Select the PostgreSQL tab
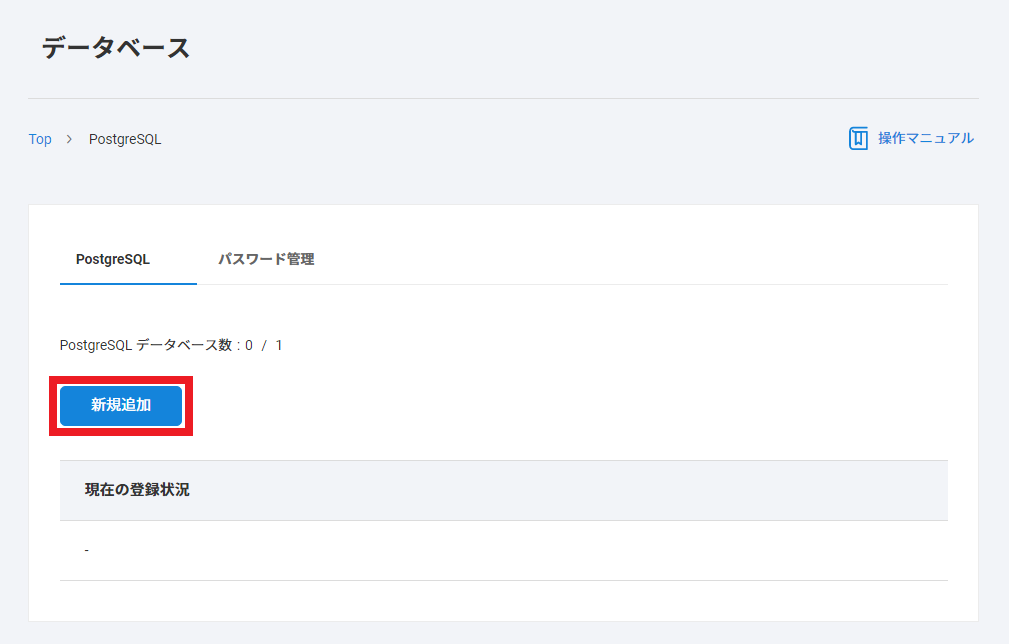1009x644 pixels. (x=113, y=259)
